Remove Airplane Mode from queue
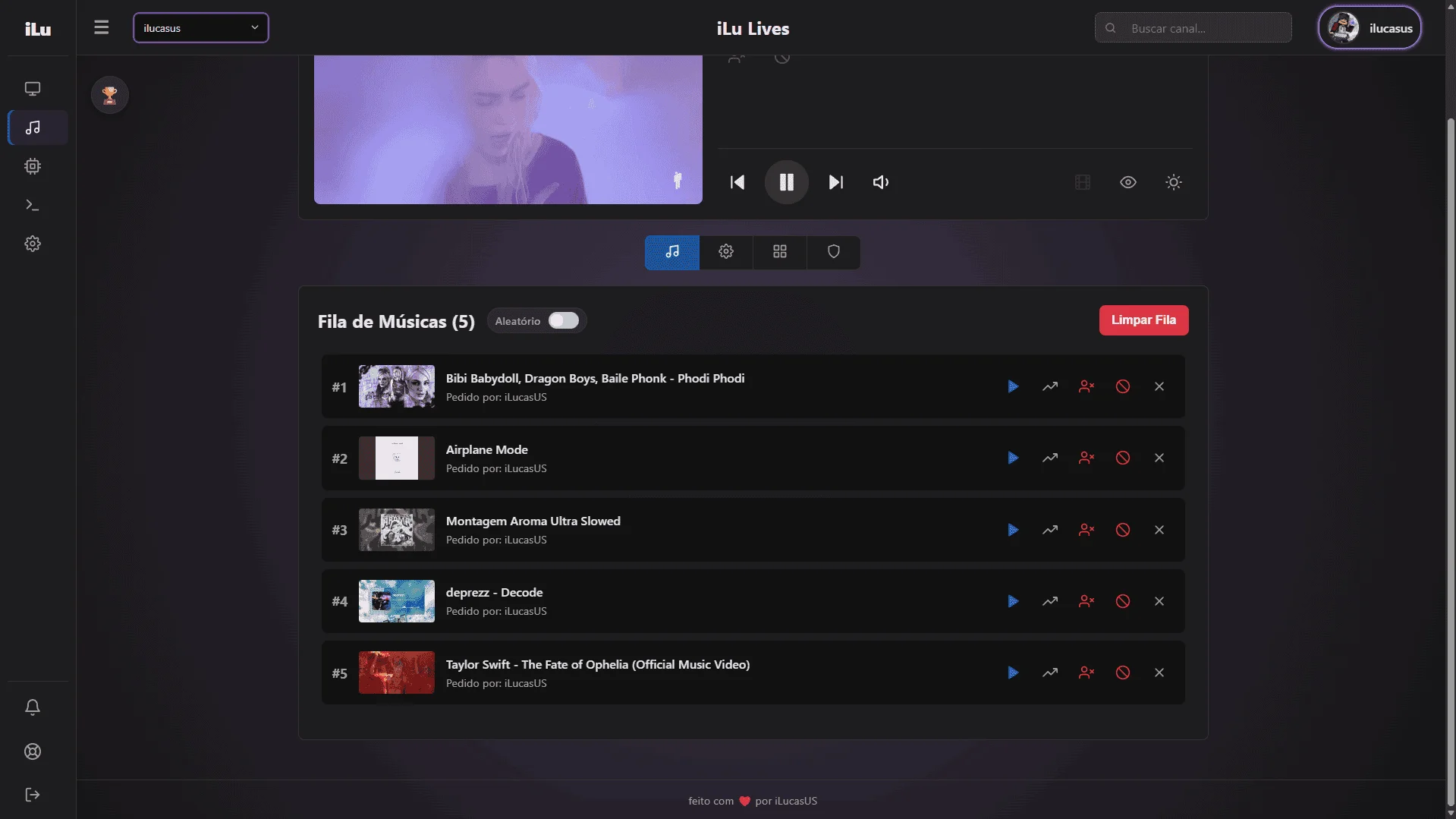Image resolution: width=1456 pixels, height=819 pixels. tap(1159, 458)
